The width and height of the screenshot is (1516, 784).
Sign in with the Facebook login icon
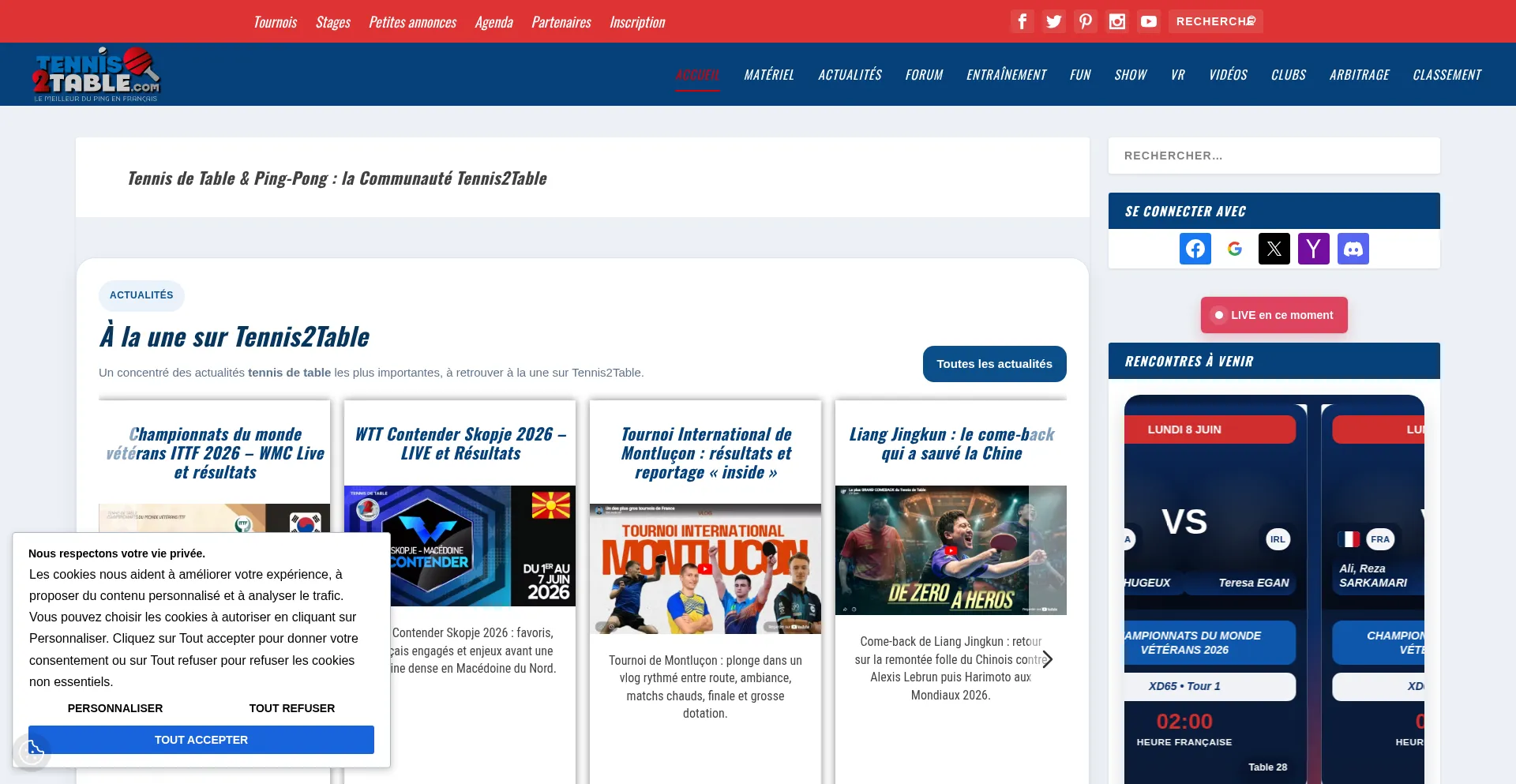[1195, 249]
